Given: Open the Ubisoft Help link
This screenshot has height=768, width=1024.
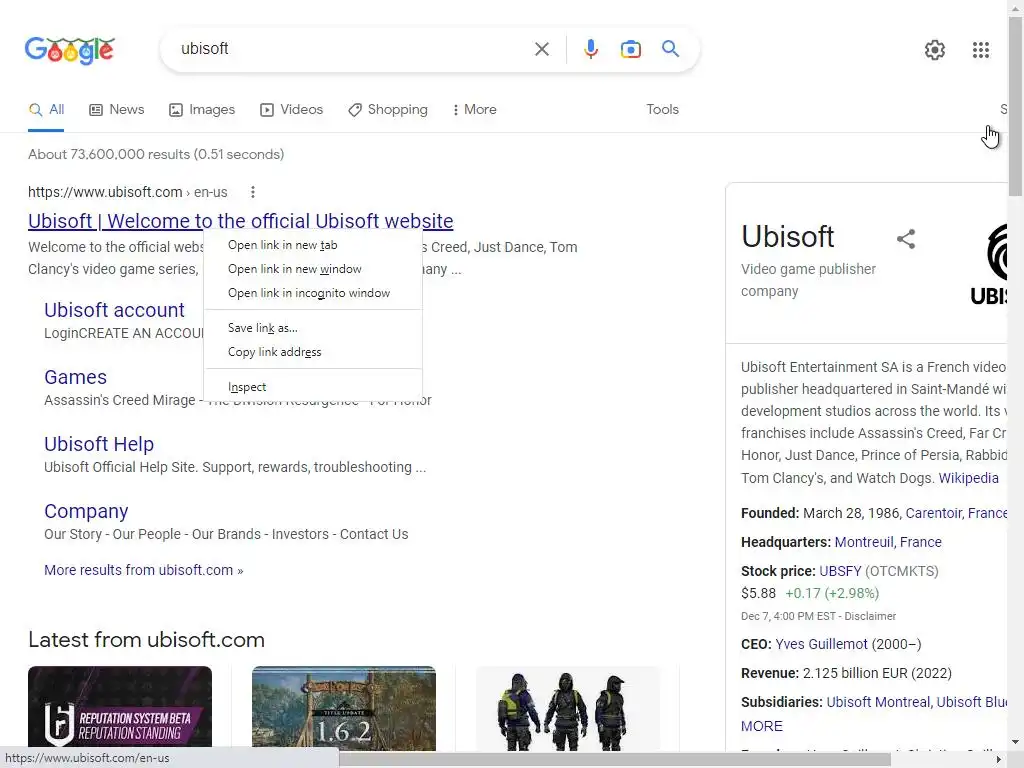Looking at the screenshot, I should click(x=99, y=444).
